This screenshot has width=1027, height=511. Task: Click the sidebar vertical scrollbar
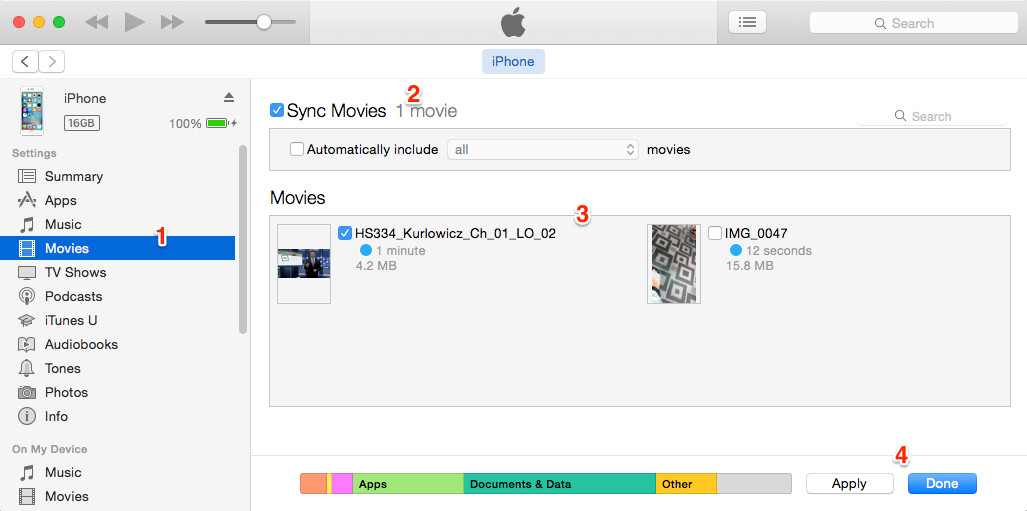click(243, 239)
